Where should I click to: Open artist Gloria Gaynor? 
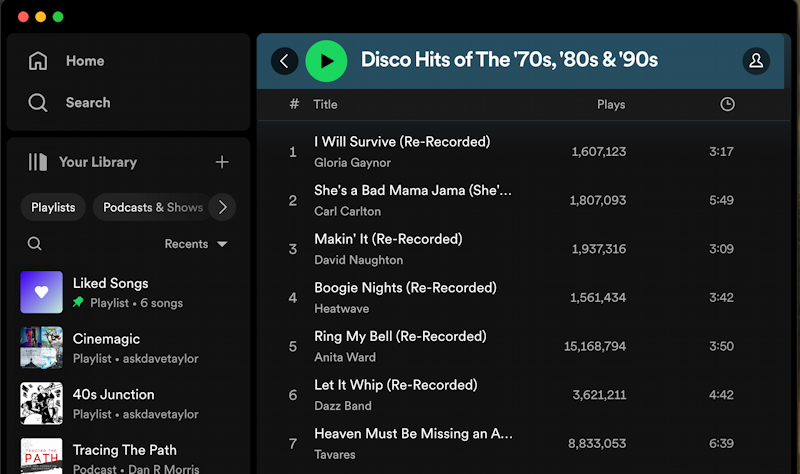click(353, 163)
